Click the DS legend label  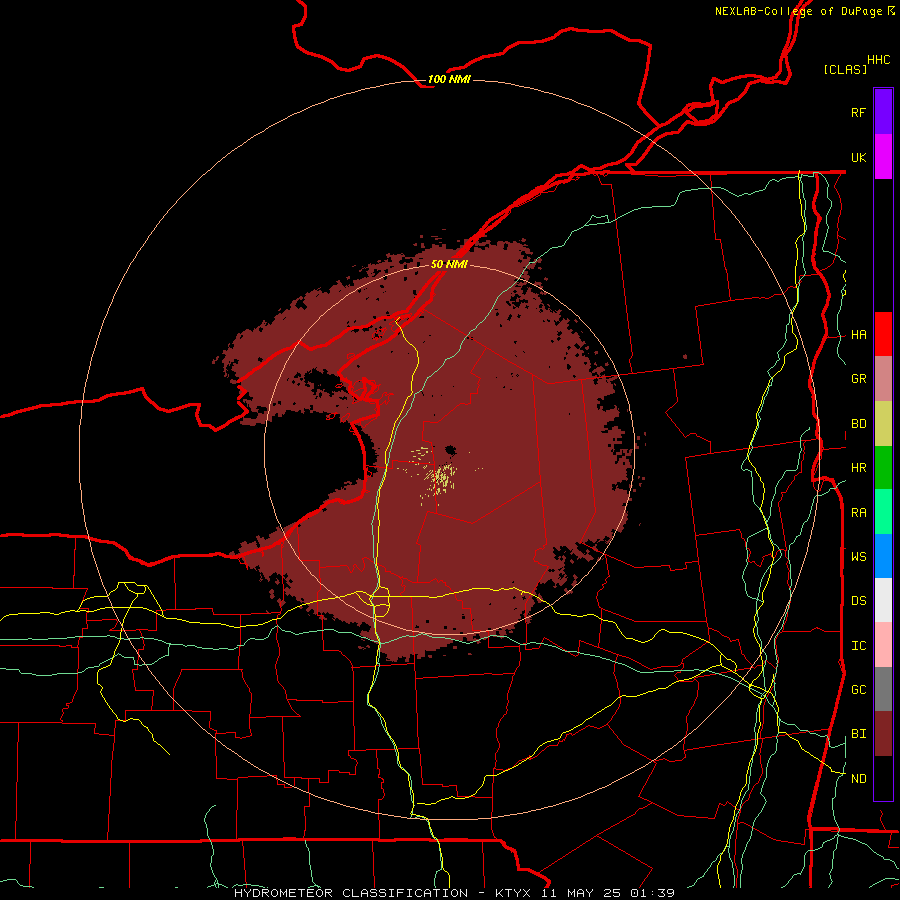point(859,601)
